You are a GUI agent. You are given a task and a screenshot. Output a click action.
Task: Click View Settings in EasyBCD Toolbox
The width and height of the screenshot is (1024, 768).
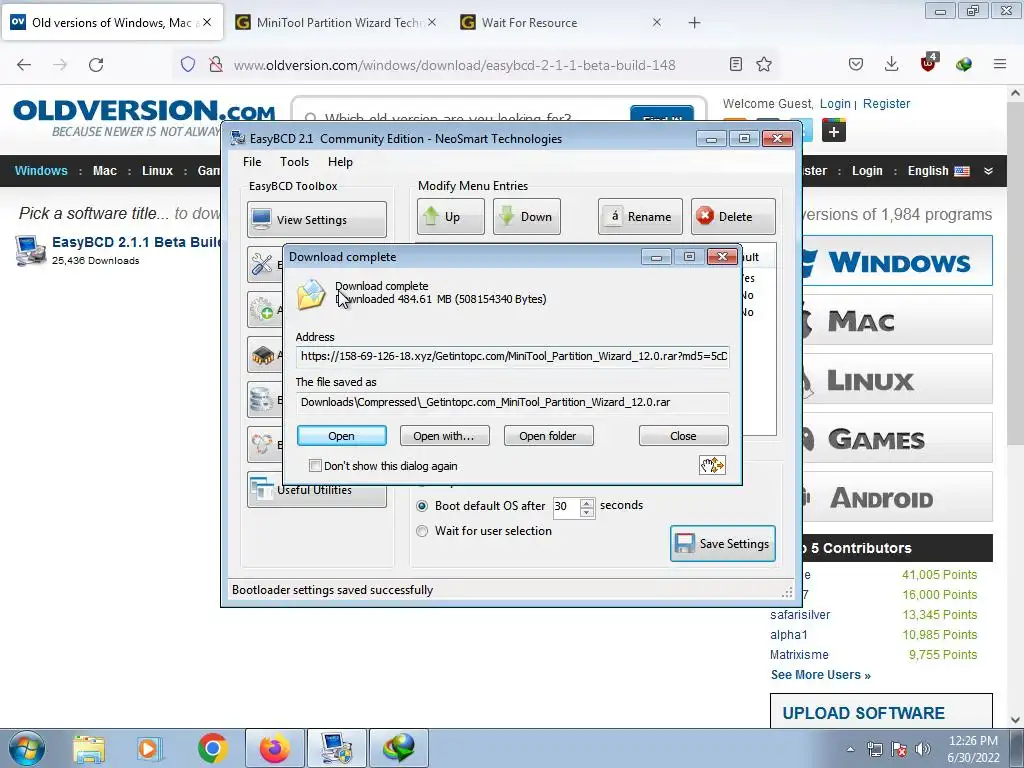pyautogui.click(x=317, y=219)
